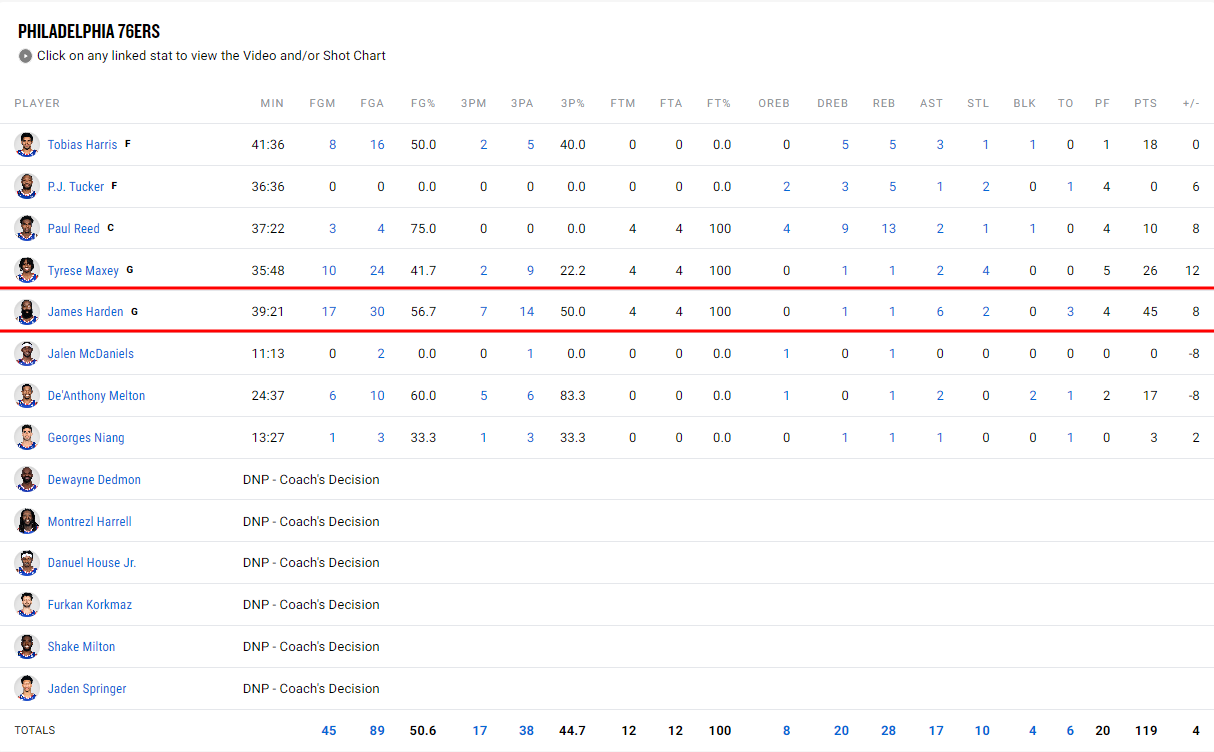Open Paul Reed player link
This screenshot has height=752, width=1214.
tap(74, 229)
